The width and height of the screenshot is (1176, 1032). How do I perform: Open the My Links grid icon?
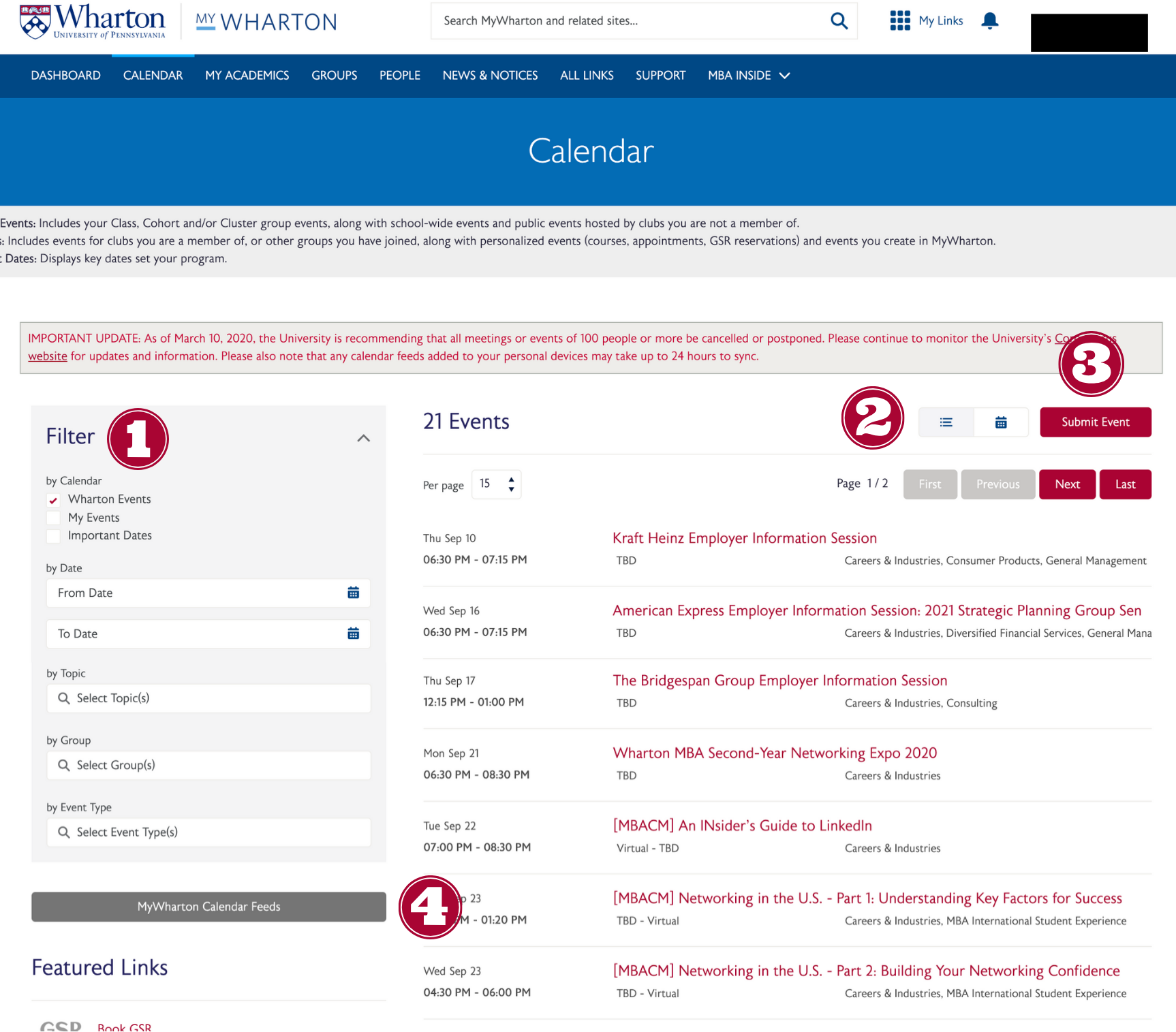click(x=900, y=20)
